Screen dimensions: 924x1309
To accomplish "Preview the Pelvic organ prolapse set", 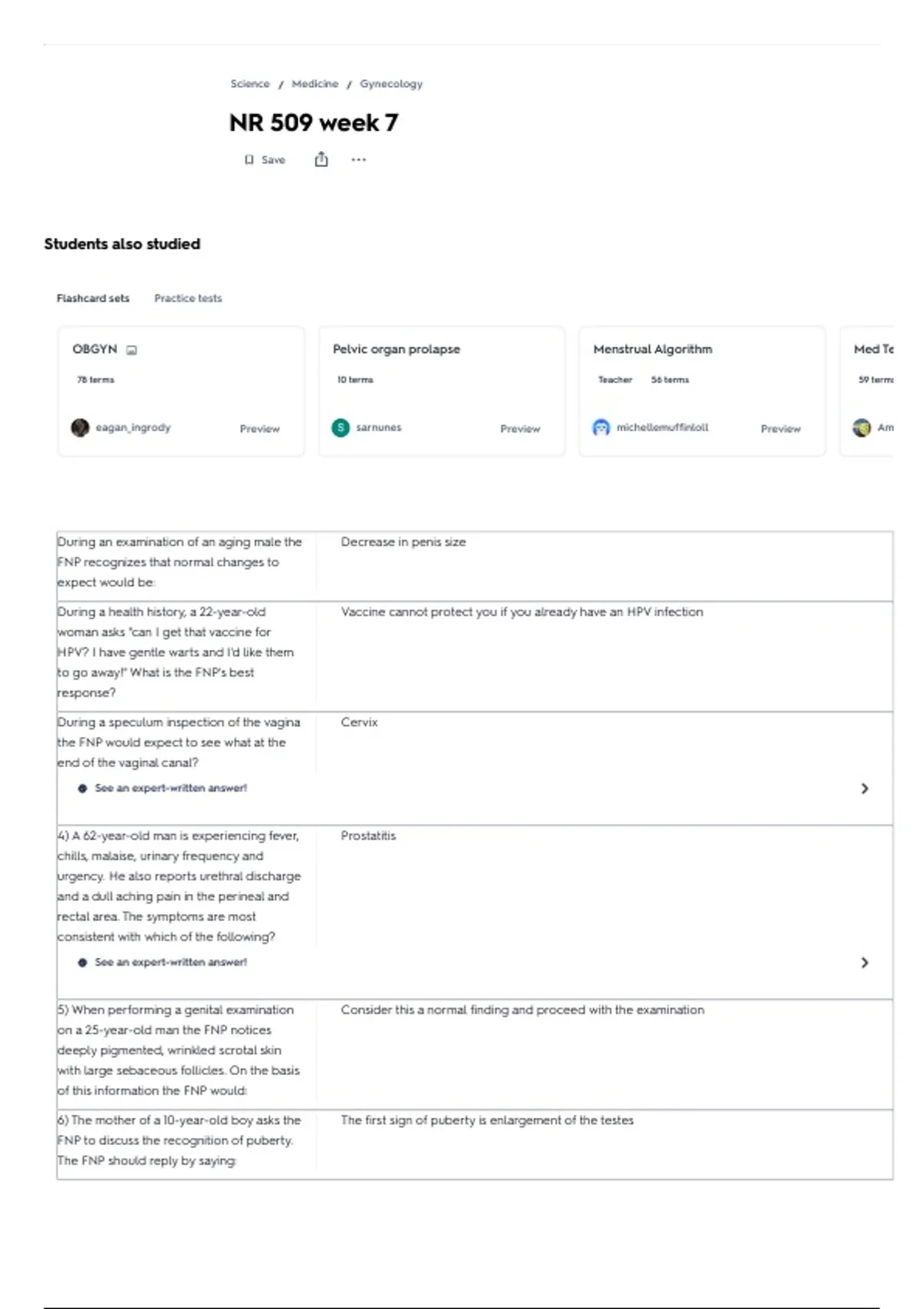I will click(521, 429).
